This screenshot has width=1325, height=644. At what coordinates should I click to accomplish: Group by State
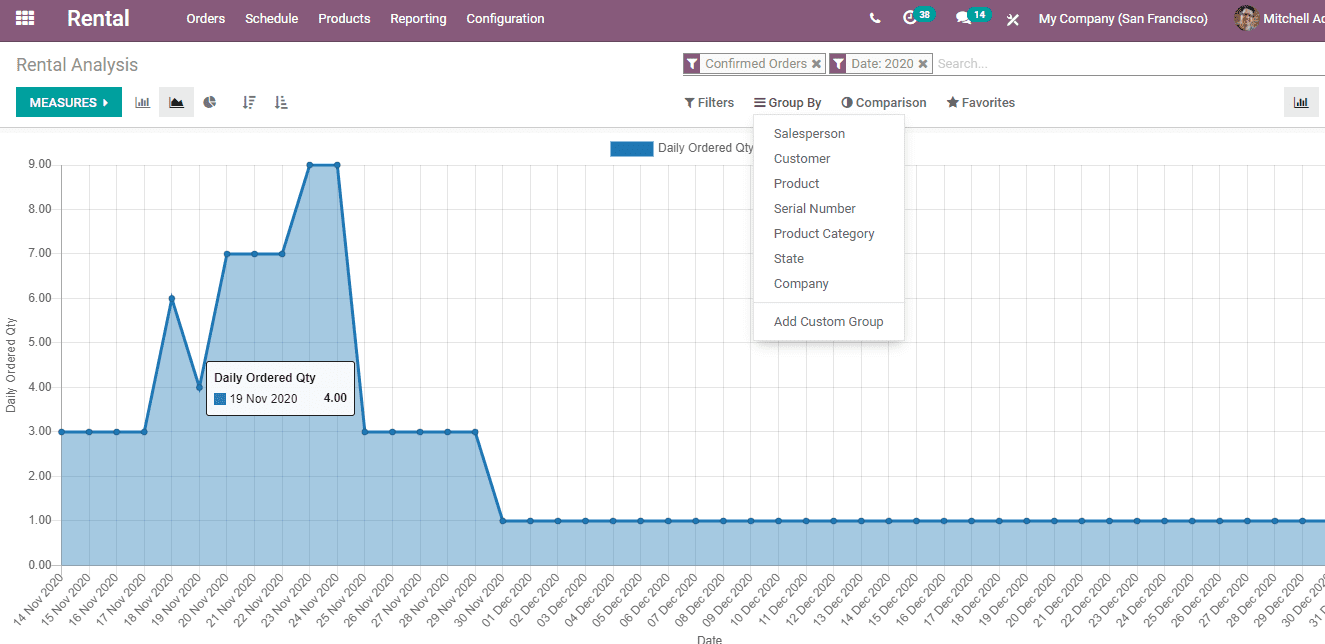coord(829,259)
